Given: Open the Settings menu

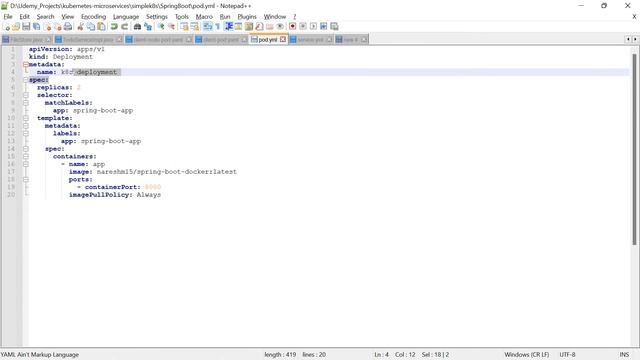Looking at the screenshot, I should [157, 17].
